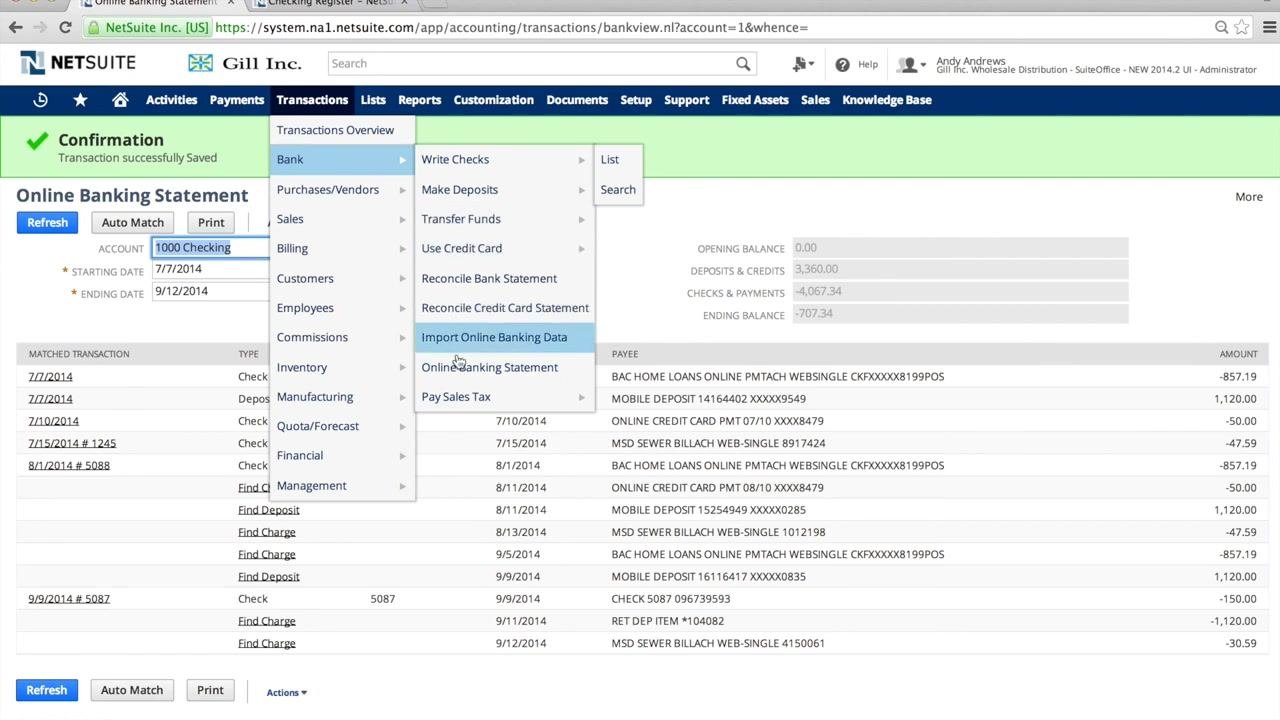Click the browser back arrow
Viewport: 1280px width, 720px height.
click(x=14, y=28)
